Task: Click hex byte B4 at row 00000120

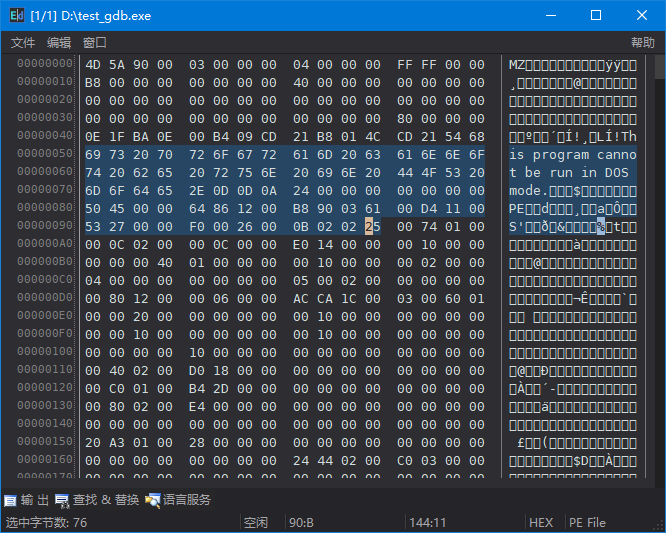Action: pos(197,389)
